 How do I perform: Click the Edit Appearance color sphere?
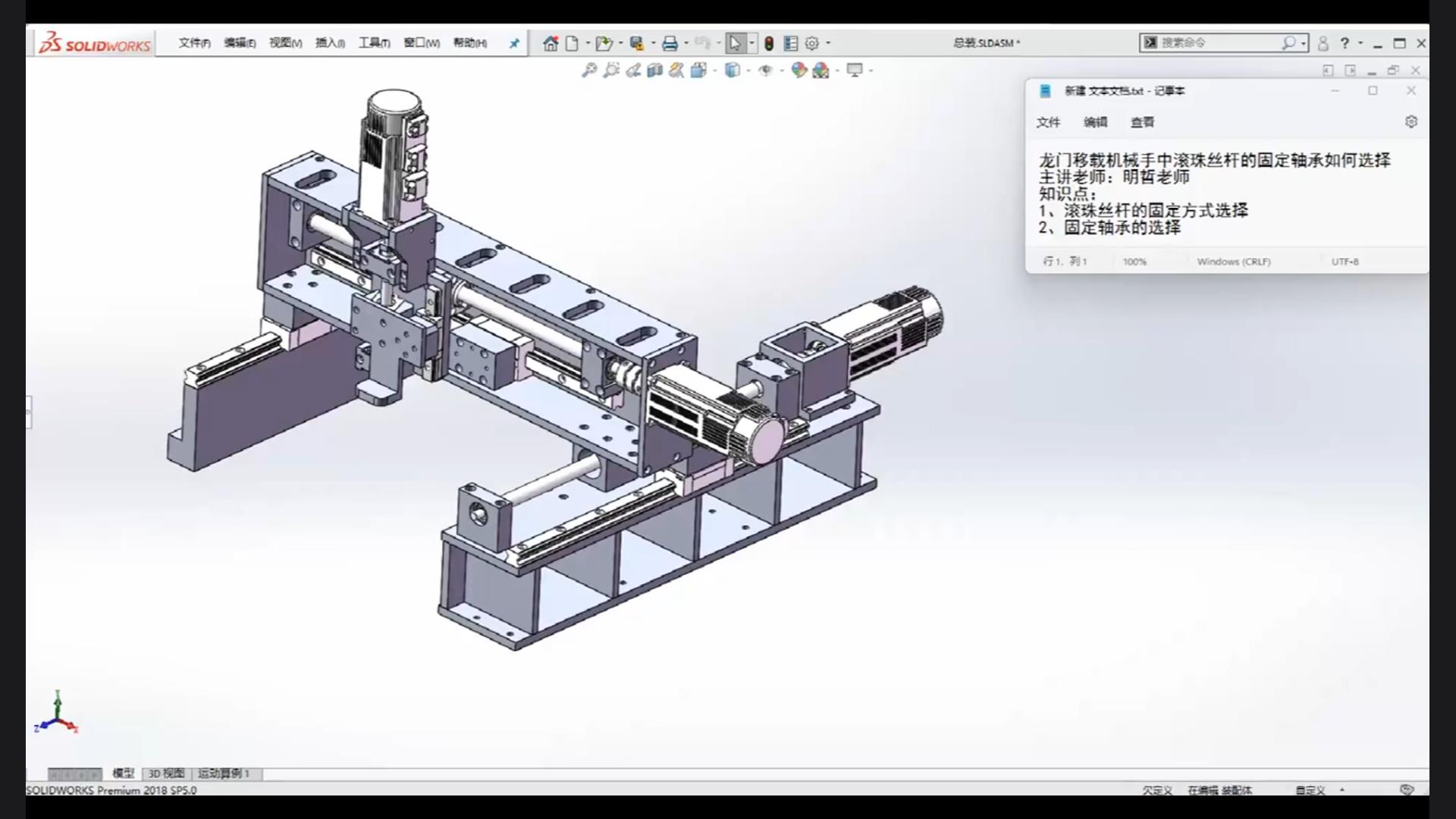(x=799, y=71)
